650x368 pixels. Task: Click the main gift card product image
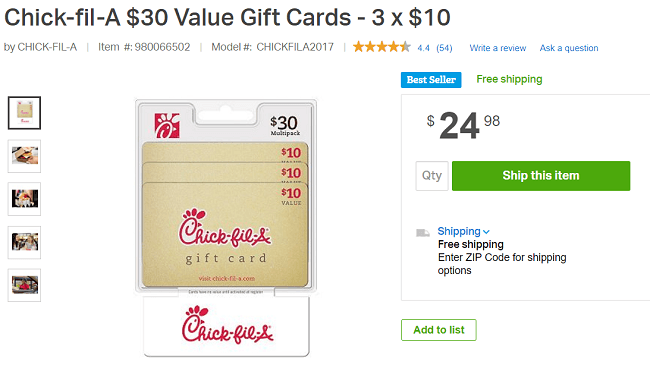pos(226,228)
